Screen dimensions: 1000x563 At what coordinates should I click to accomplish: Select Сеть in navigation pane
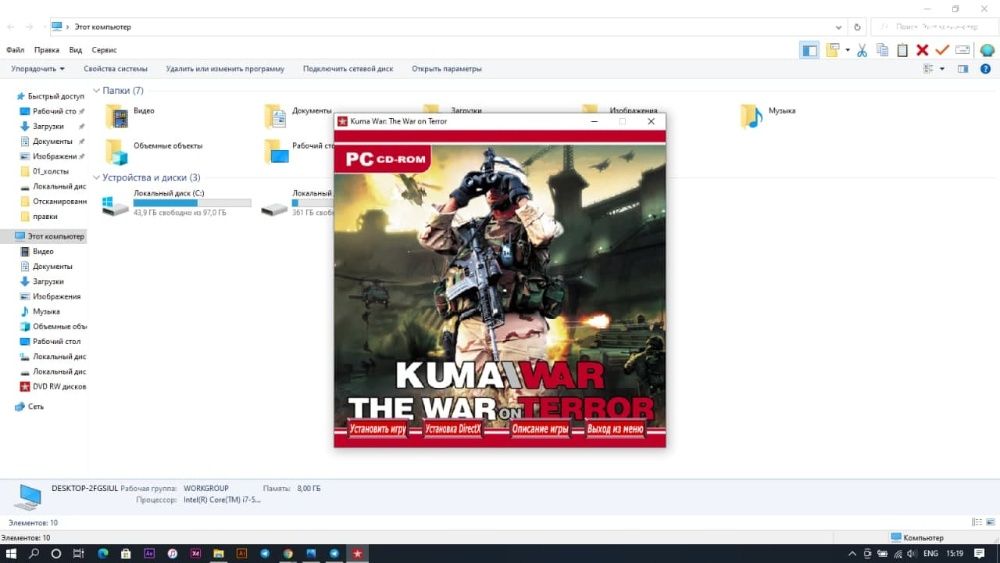29,406
